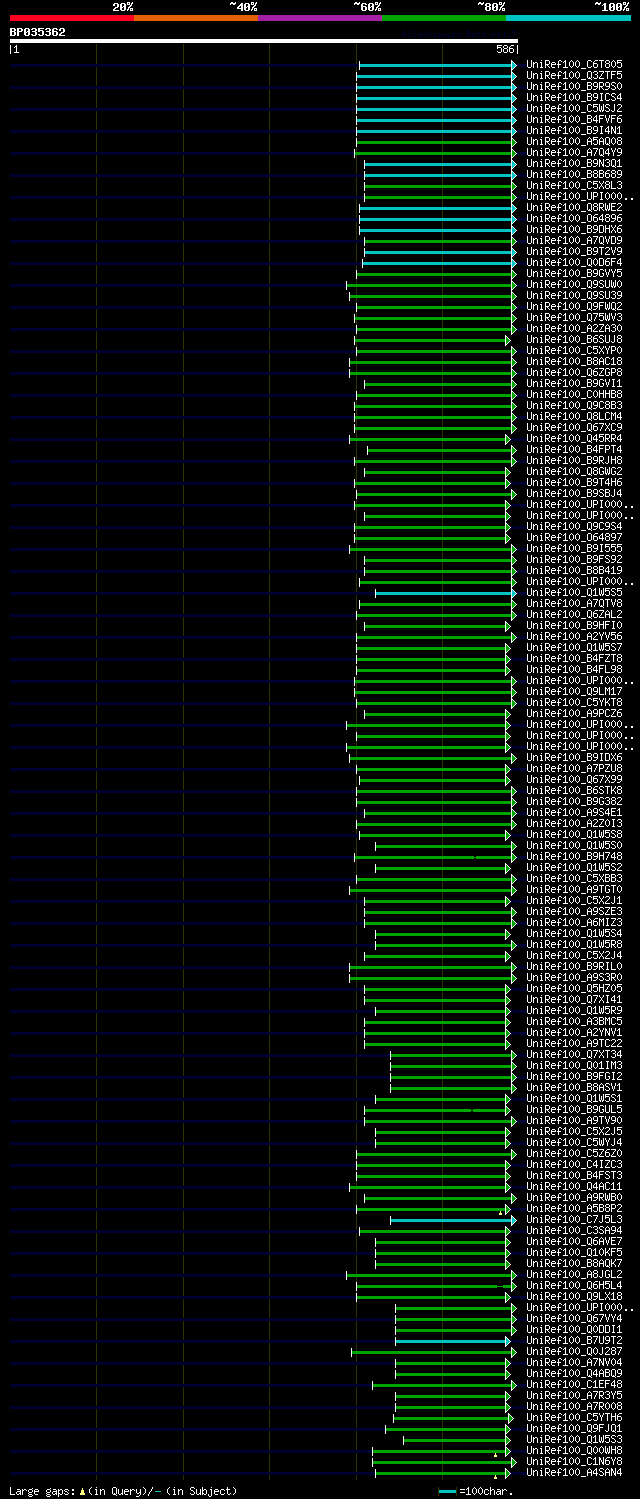Open hit UniRef100_C6T805
The width and height of the screenshot is (640, 1499).
point(574,65)
